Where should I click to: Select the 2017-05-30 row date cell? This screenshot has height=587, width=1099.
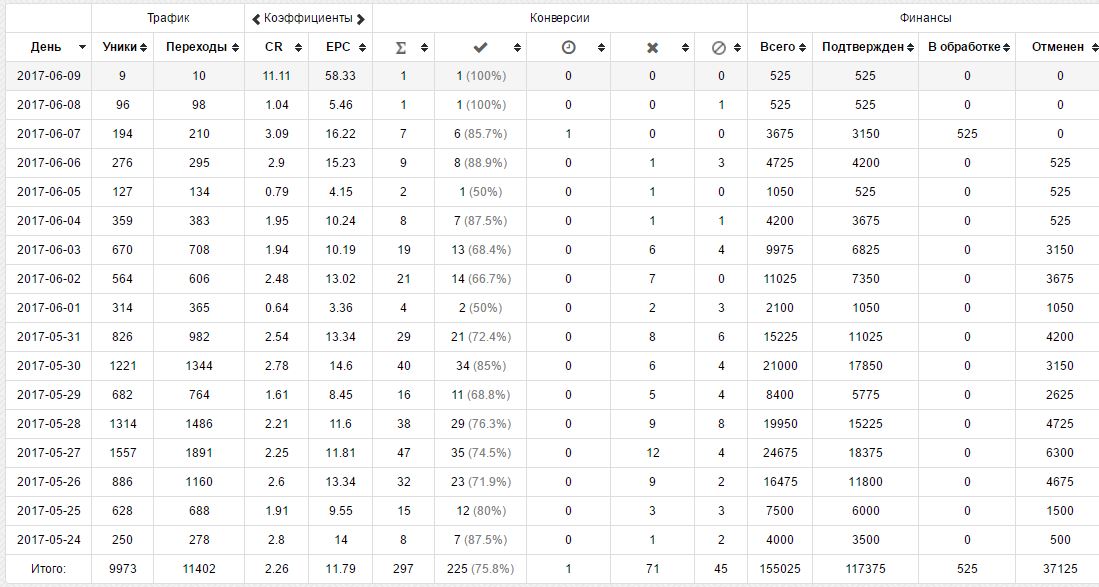coord(48,366)
